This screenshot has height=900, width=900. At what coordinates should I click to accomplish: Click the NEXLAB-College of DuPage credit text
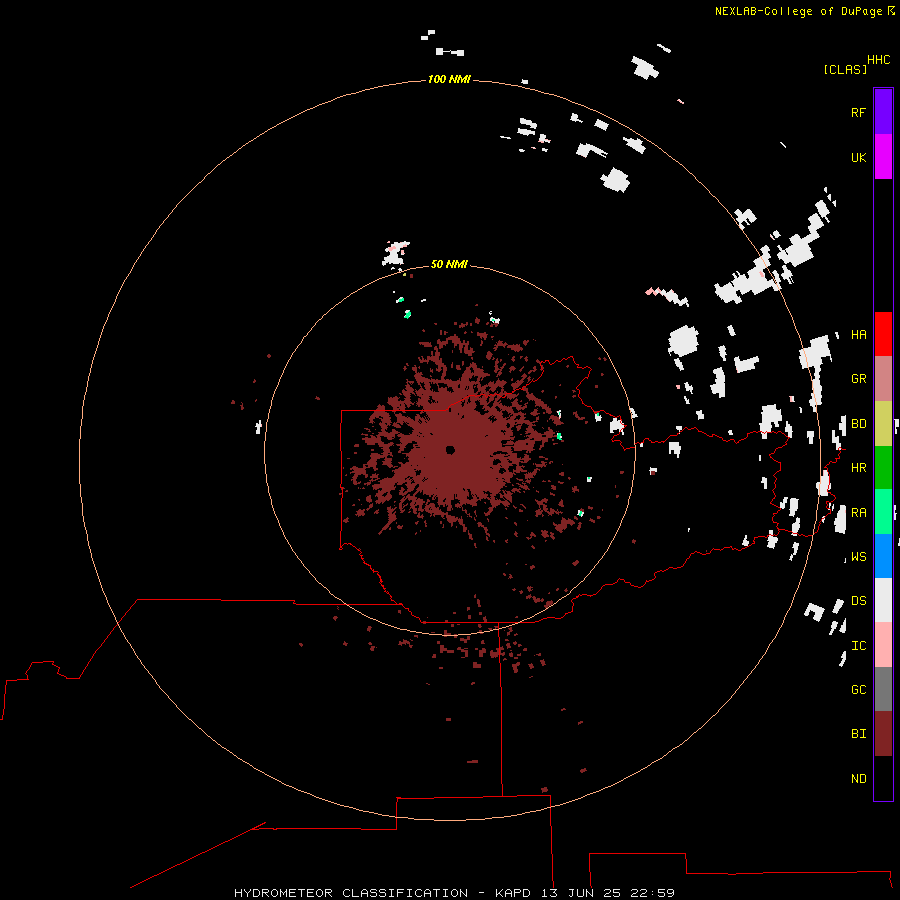point(798,11)
